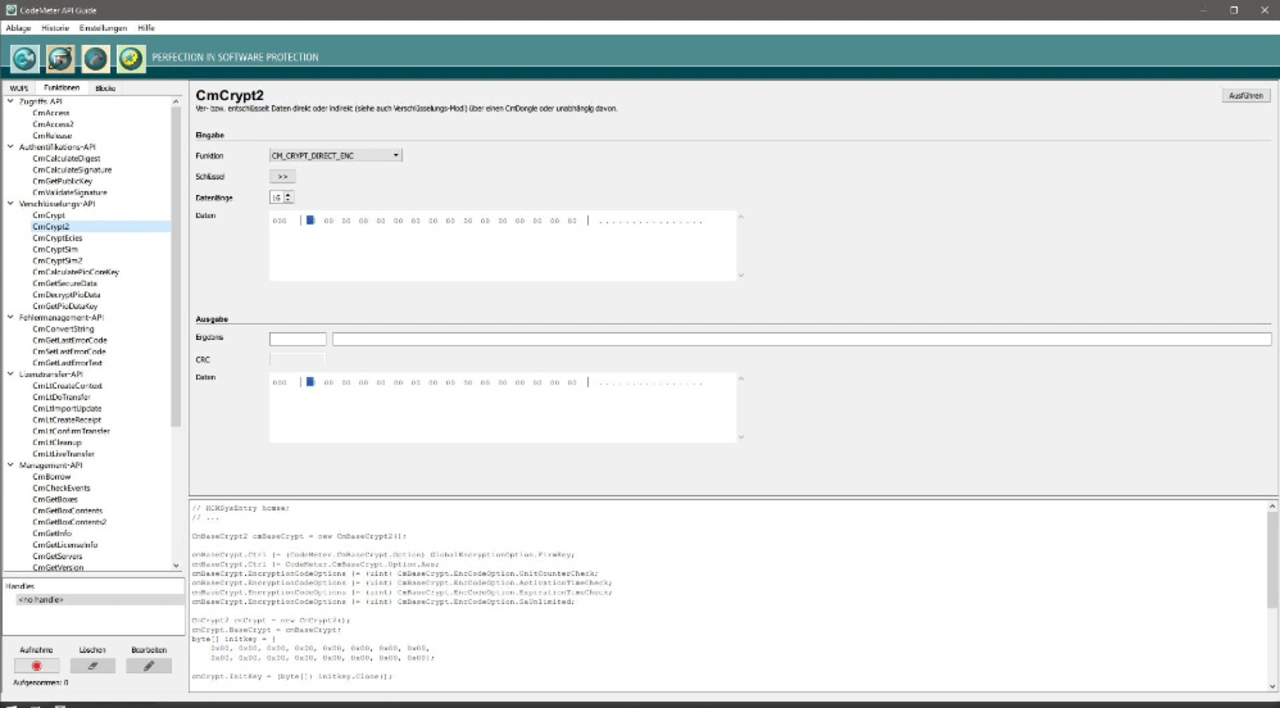
Task: Click the Schlüssel >> button
Action: [x=282, y=176]
